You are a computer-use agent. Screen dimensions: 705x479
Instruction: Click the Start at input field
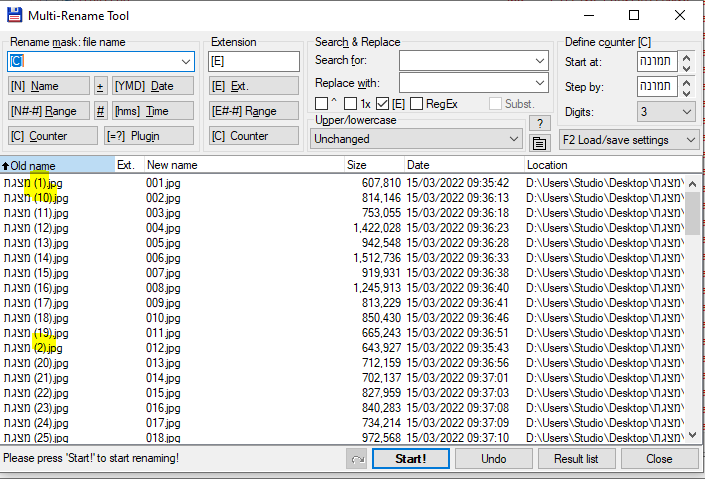pos(657,62)
